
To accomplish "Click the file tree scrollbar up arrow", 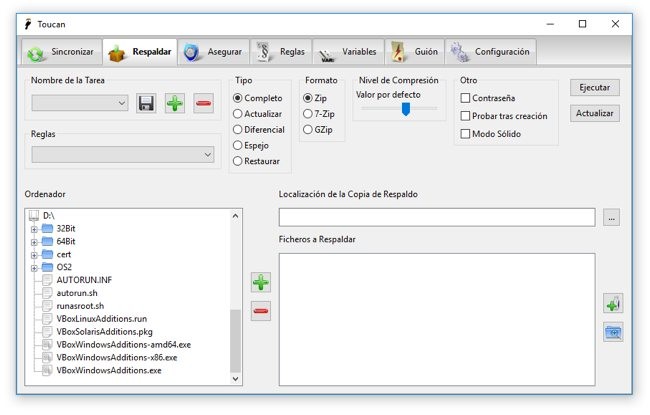I will [x=235, y=216].
